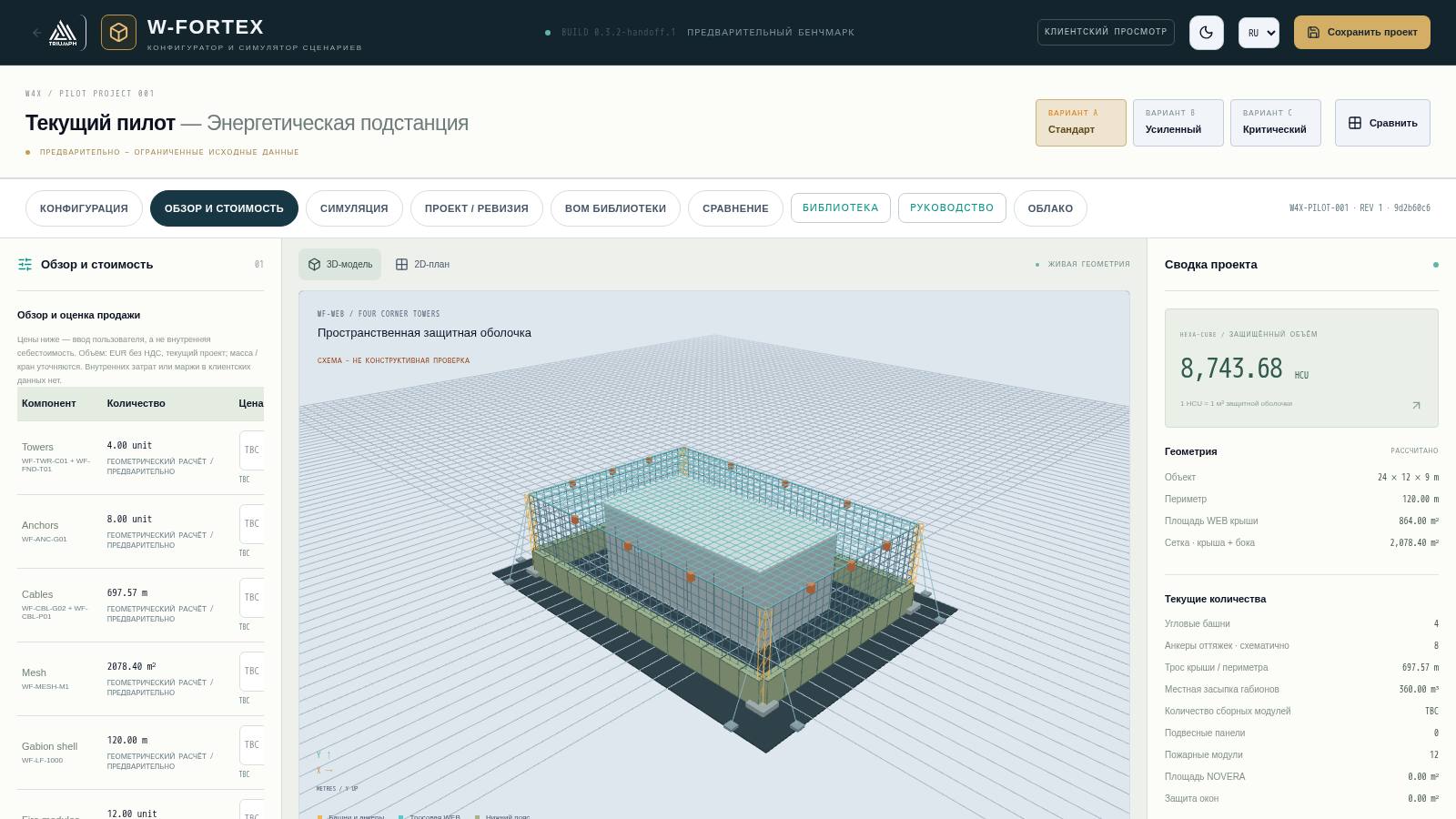1456x819 pixels.
Task: Click the expand arrow in the HEXA-CUBE card
Action: pos(1416,405)
